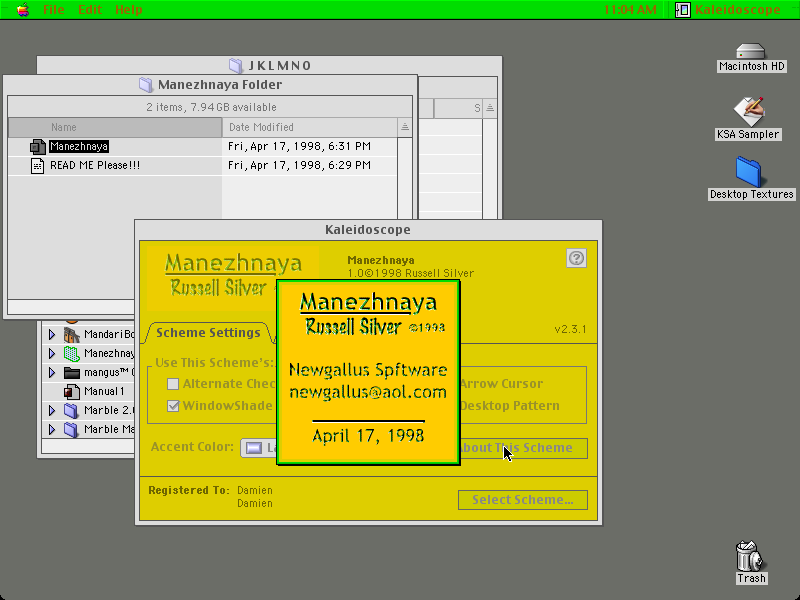Select the green Manezhnay folder icon in JKLMNO
Screen dimensions: 800x600
coord(72,354)
